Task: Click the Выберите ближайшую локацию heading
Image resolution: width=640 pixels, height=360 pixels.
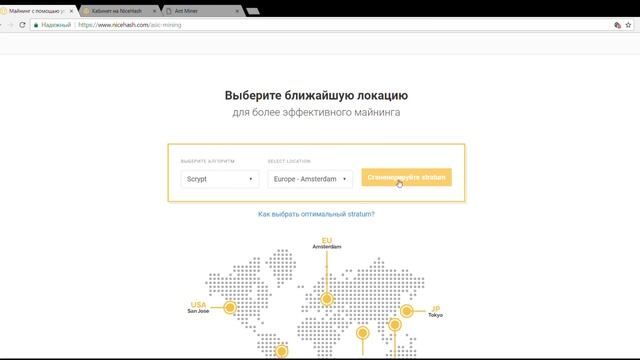Action: 316,95
